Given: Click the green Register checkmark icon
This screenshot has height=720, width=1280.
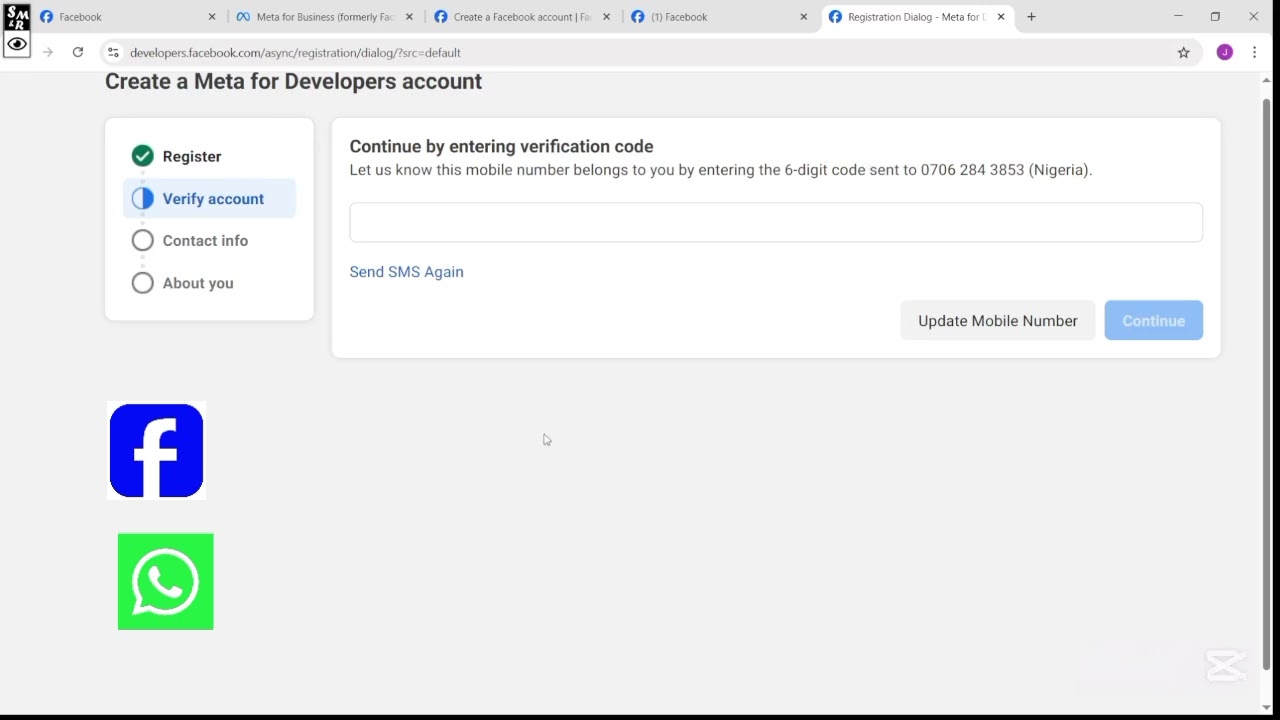Looking at the screenshot, I should click(143, 156).
